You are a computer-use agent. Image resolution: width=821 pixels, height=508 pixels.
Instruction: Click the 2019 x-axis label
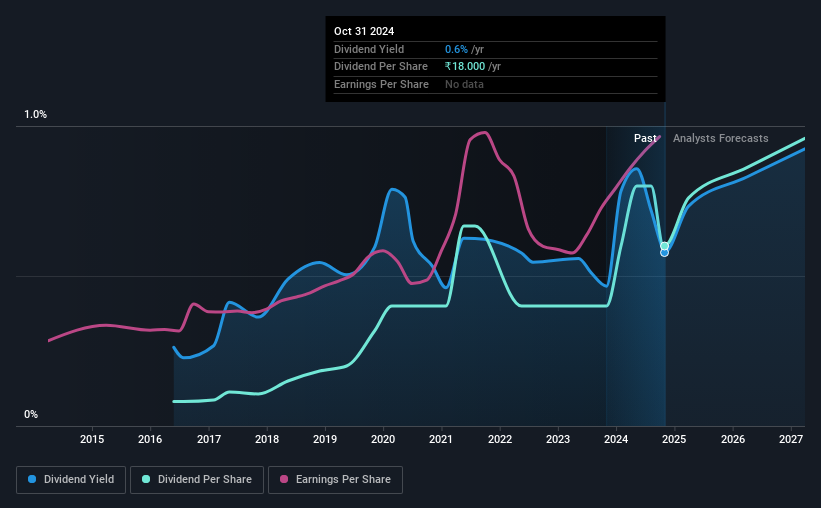point(325,439)
